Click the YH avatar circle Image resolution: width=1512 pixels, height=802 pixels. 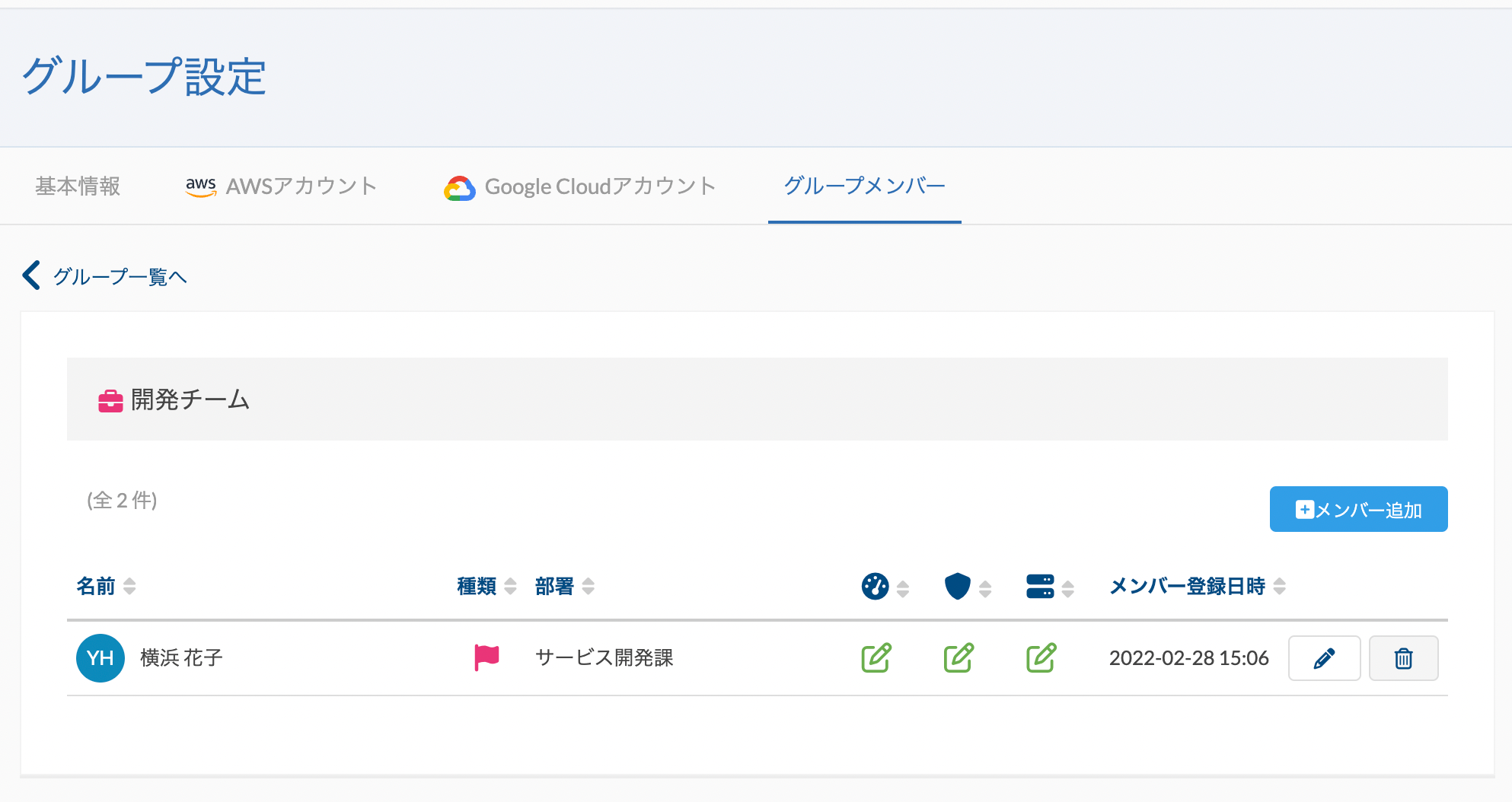coord(100,658)
